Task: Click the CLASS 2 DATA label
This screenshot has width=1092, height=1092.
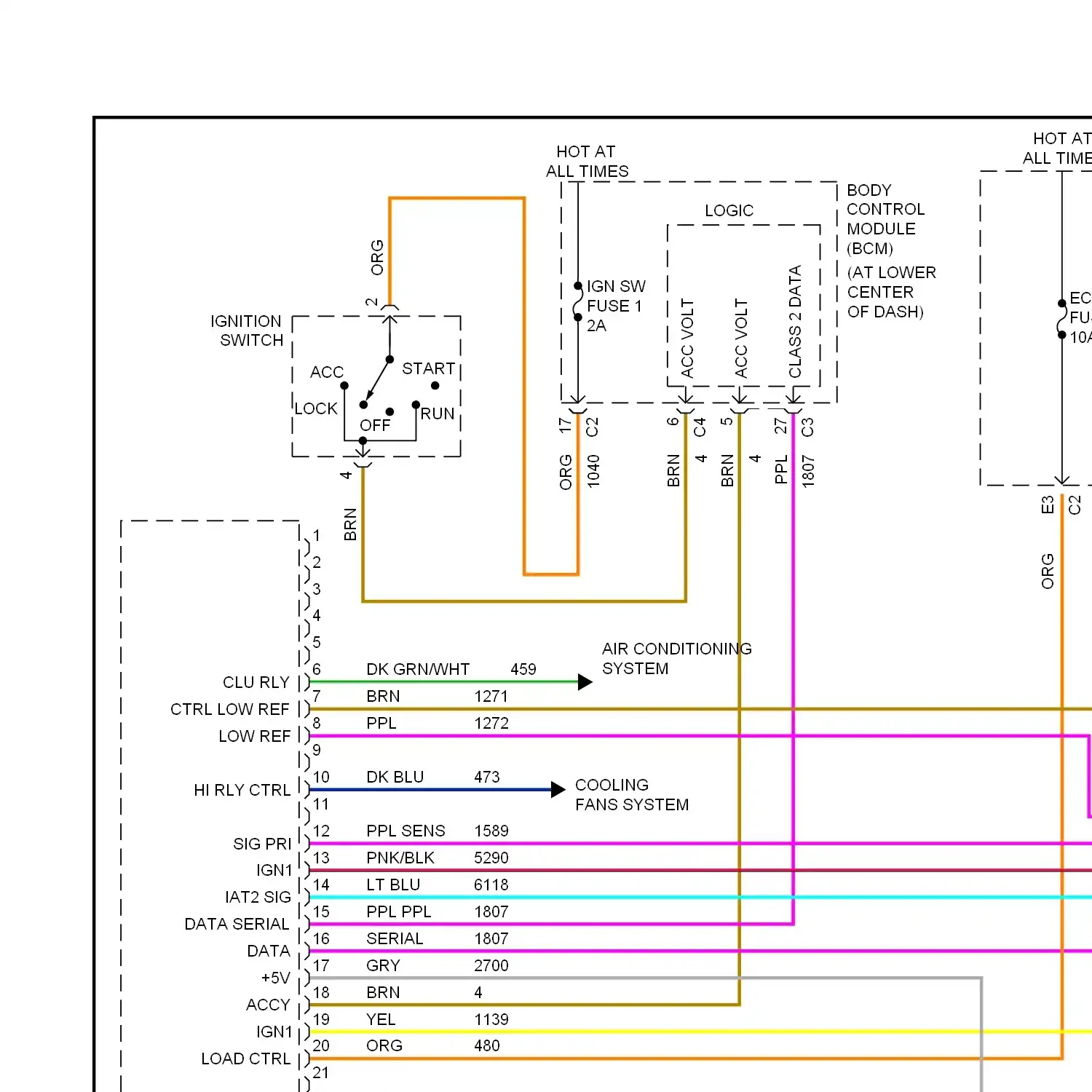Action: point(795,322)
